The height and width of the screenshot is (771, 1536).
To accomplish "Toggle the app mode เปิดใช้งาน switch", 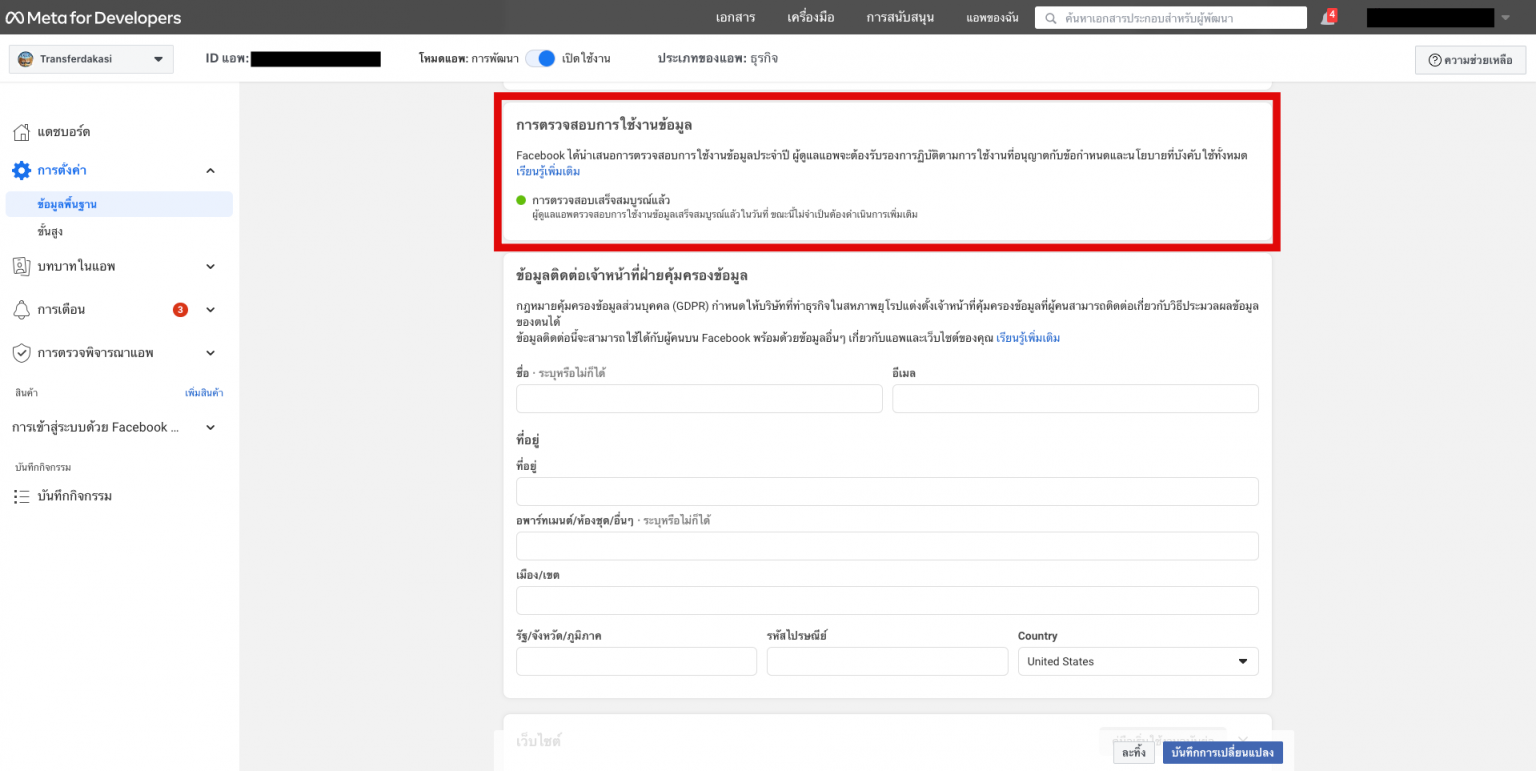I will (x=541, y=58).
